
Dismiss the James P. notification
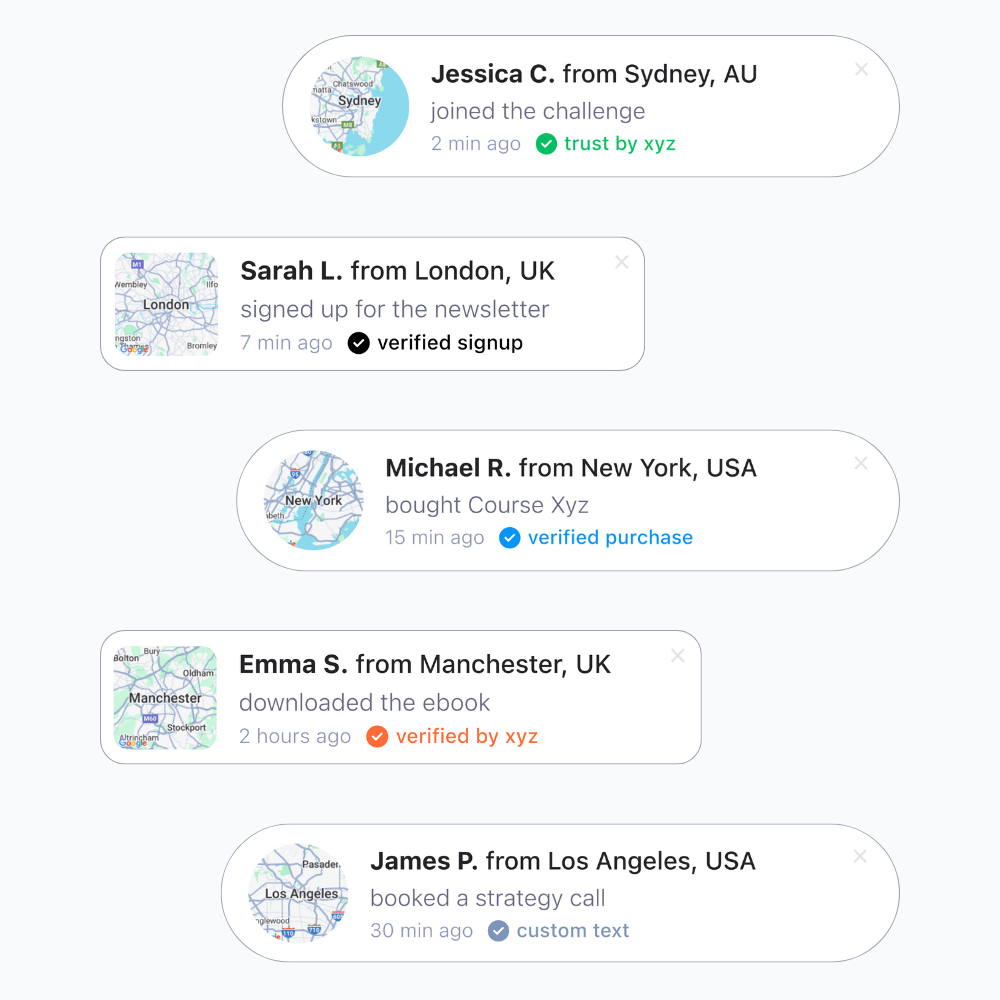pyautogui.click(x=860, y=857)
